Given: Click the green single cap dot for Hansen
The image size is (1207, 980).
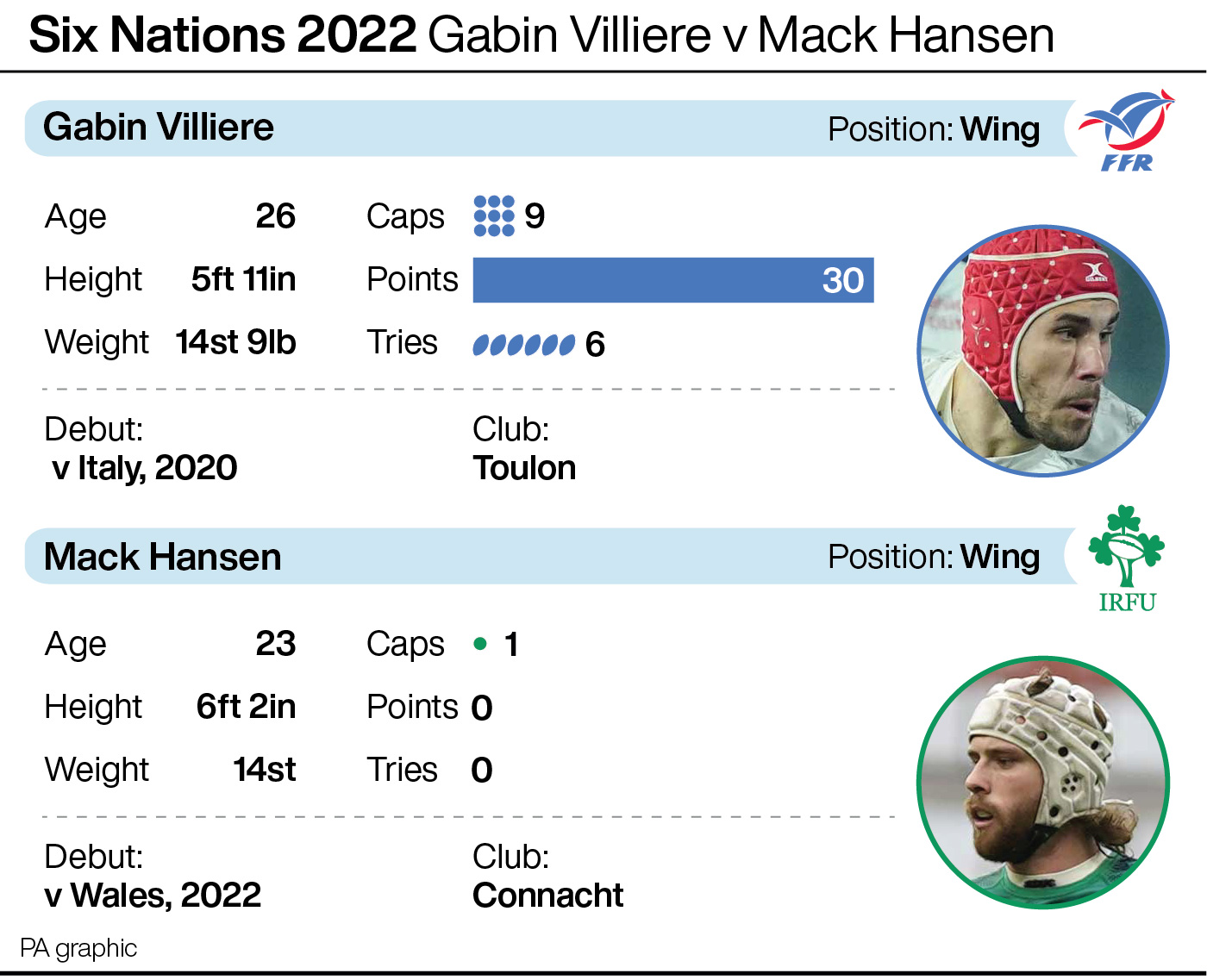Looking at the screenshot, I should point(480,644).
